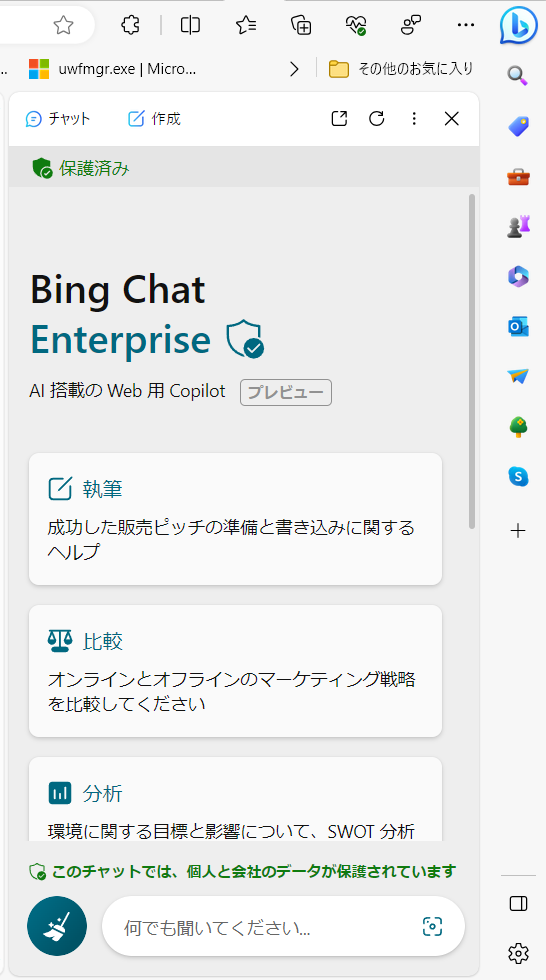Switch to the チャット tab
546x980 pixels.
click(x=58, y=119)
